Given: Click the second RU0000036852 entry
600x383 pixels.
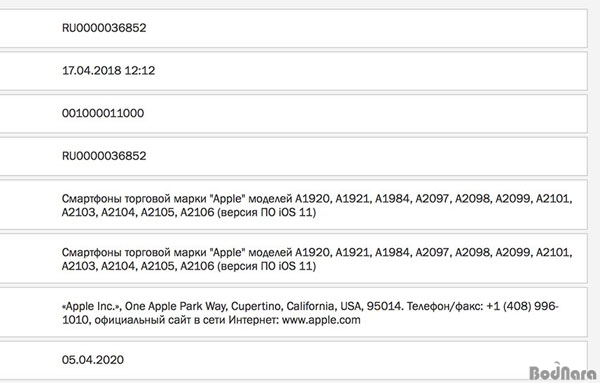Looking at the screenshot, I should click(104, 156).
